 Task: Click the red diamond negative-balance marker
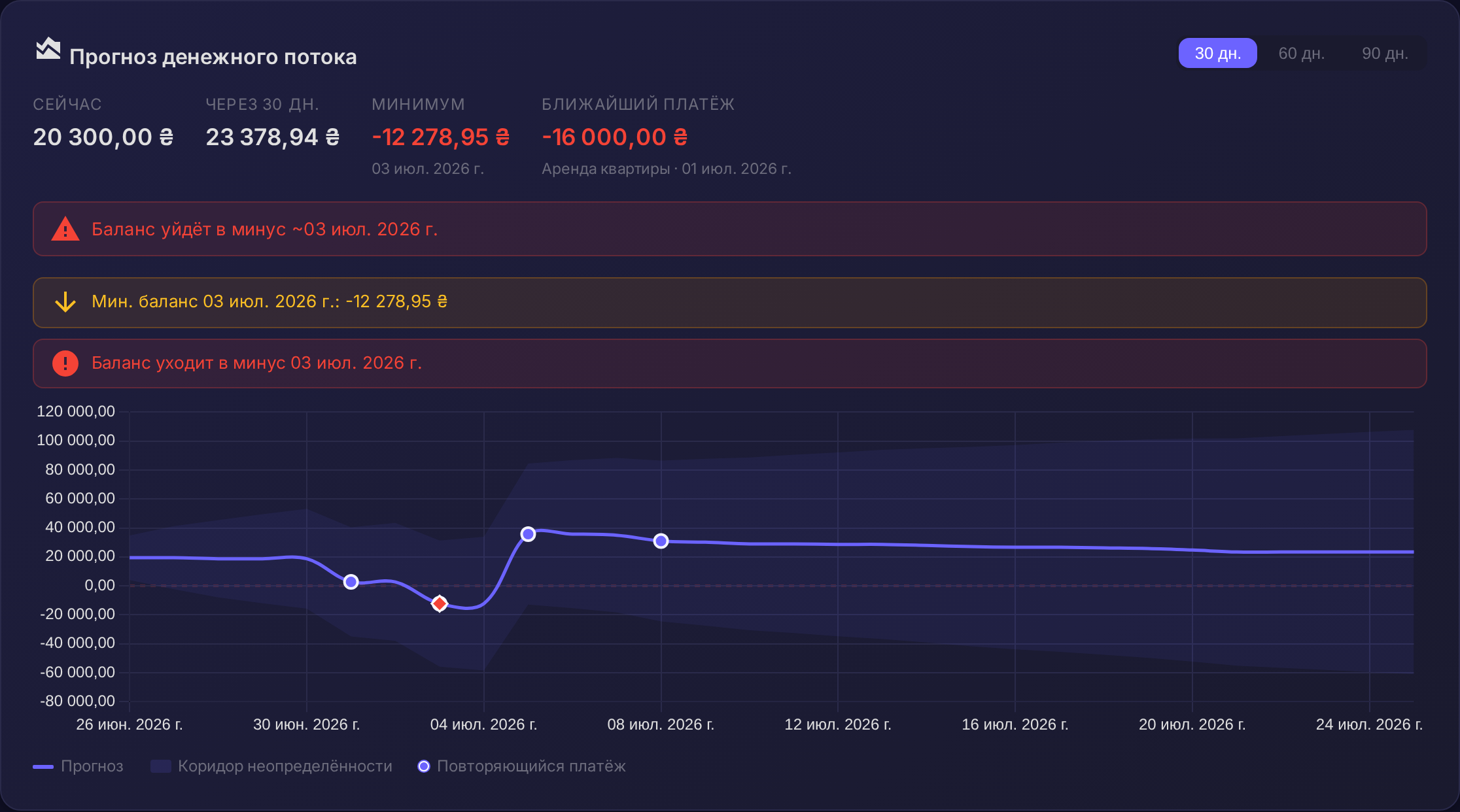tap(440, 603)
